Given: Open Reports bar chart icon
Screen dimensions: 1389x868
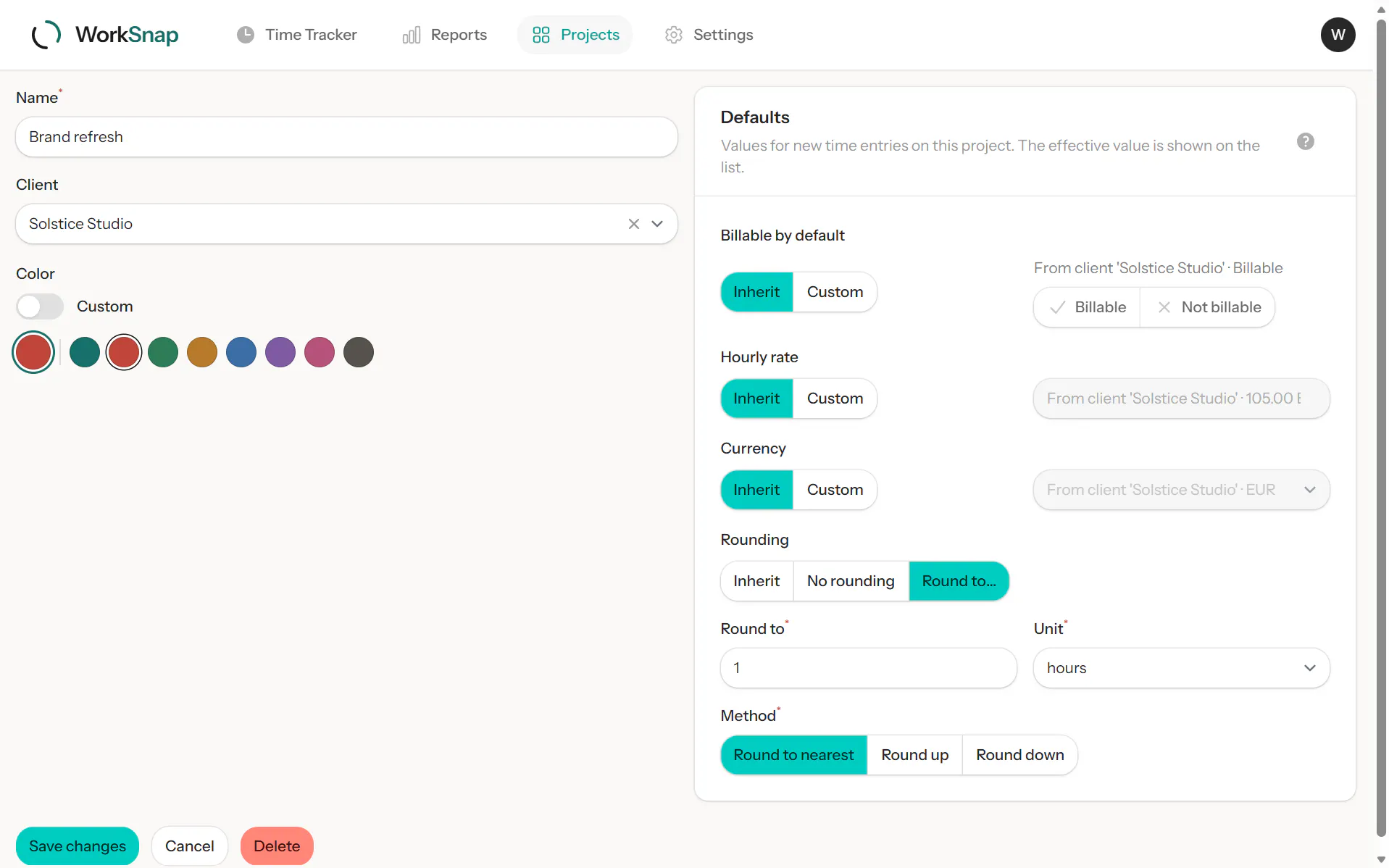Looking at the screenshot, I should (412, 35).
